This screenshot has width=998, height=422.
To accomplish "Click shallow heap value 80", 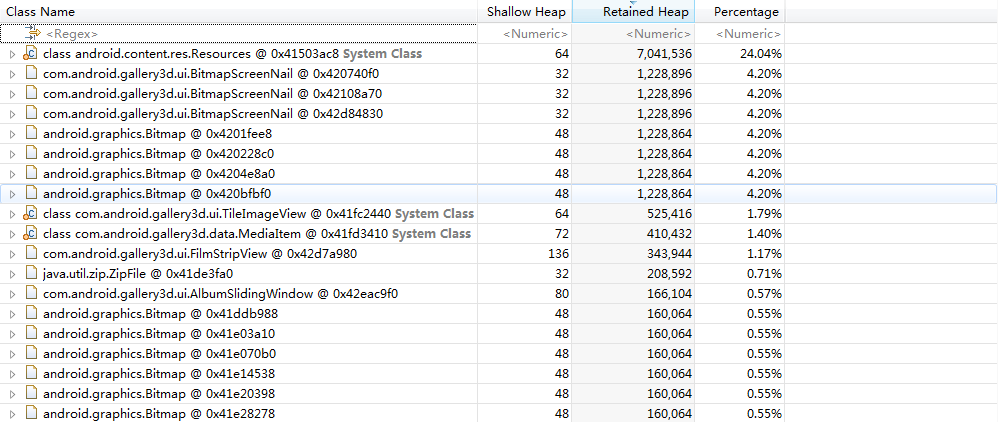I will [x=561, y=294].
